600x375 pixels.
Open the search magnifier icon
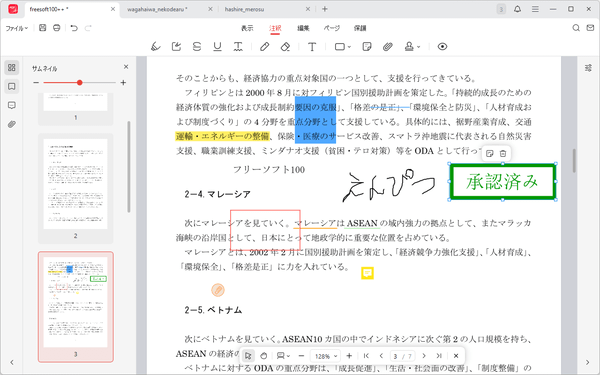576,28
